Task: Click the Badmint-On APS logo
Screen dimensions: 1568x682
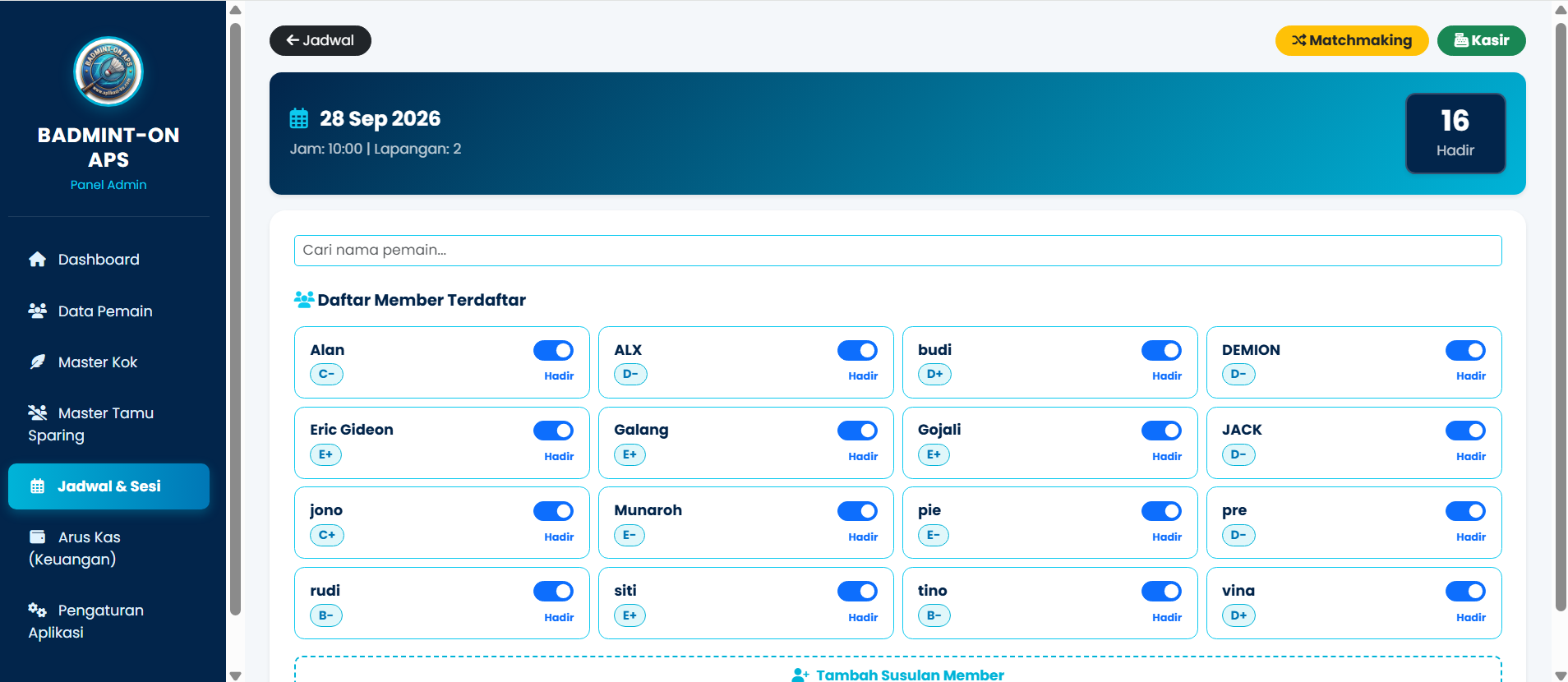Action: tap(108, 71)
